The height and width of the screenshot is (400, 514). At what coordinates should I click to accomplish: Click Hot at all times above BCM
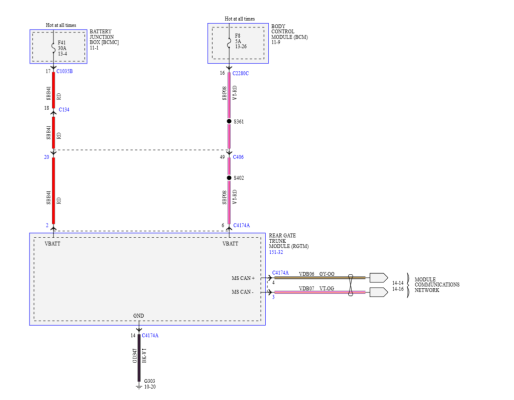point(240,19)
